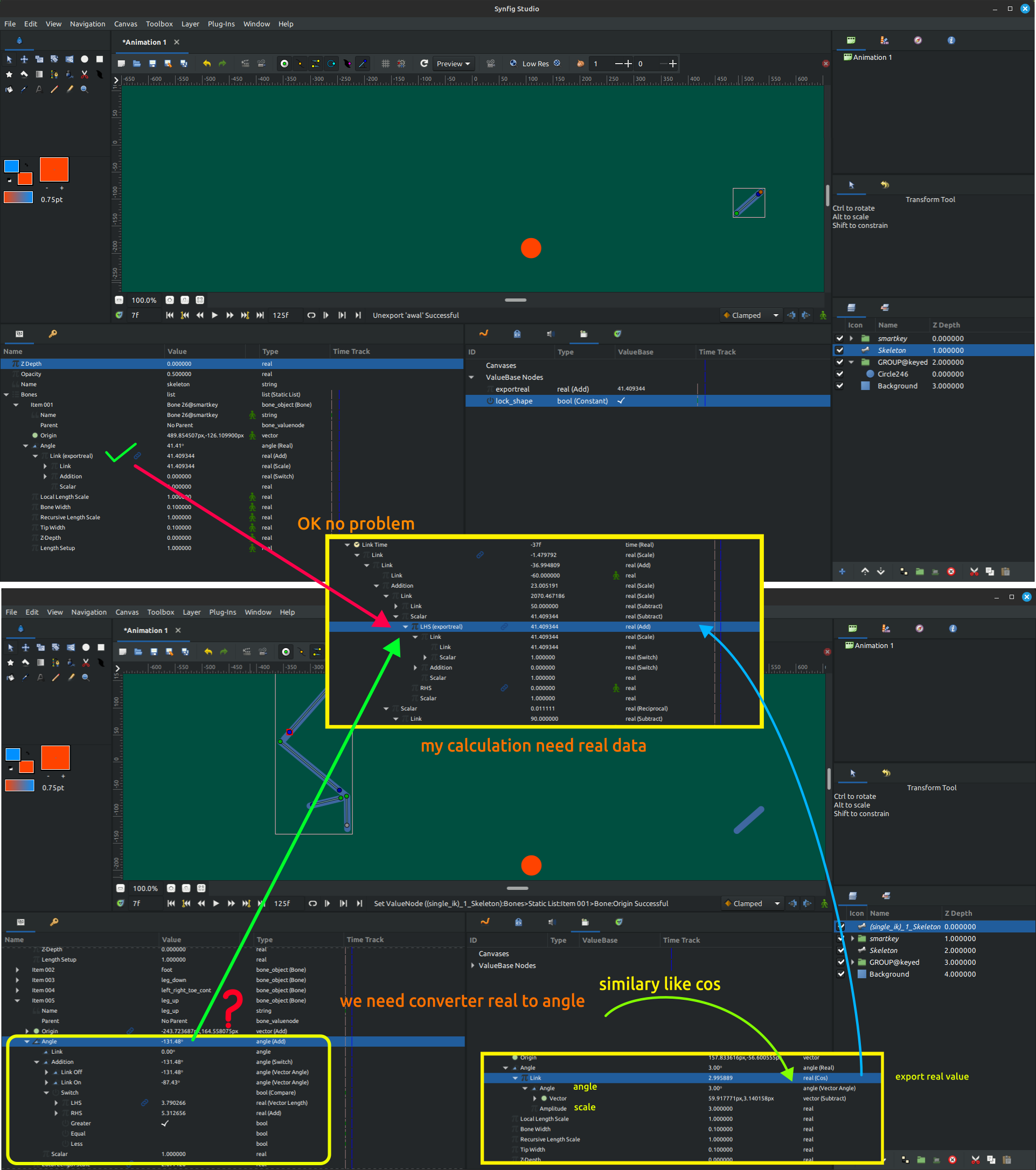Toggle the grid display icon in canvas toolbar

(x=385, y=64)
